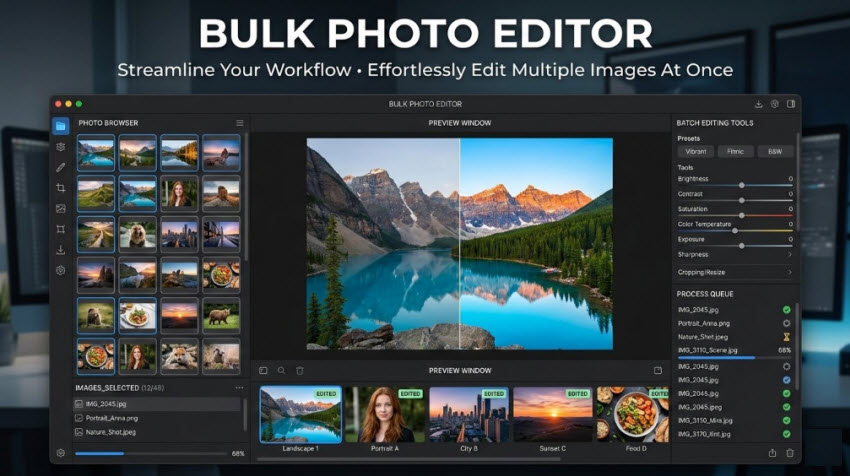Viewport: 850px width, 476px height.
Task: Click the gear icon beside the bottom progress bar
Action: pos(61,453)
